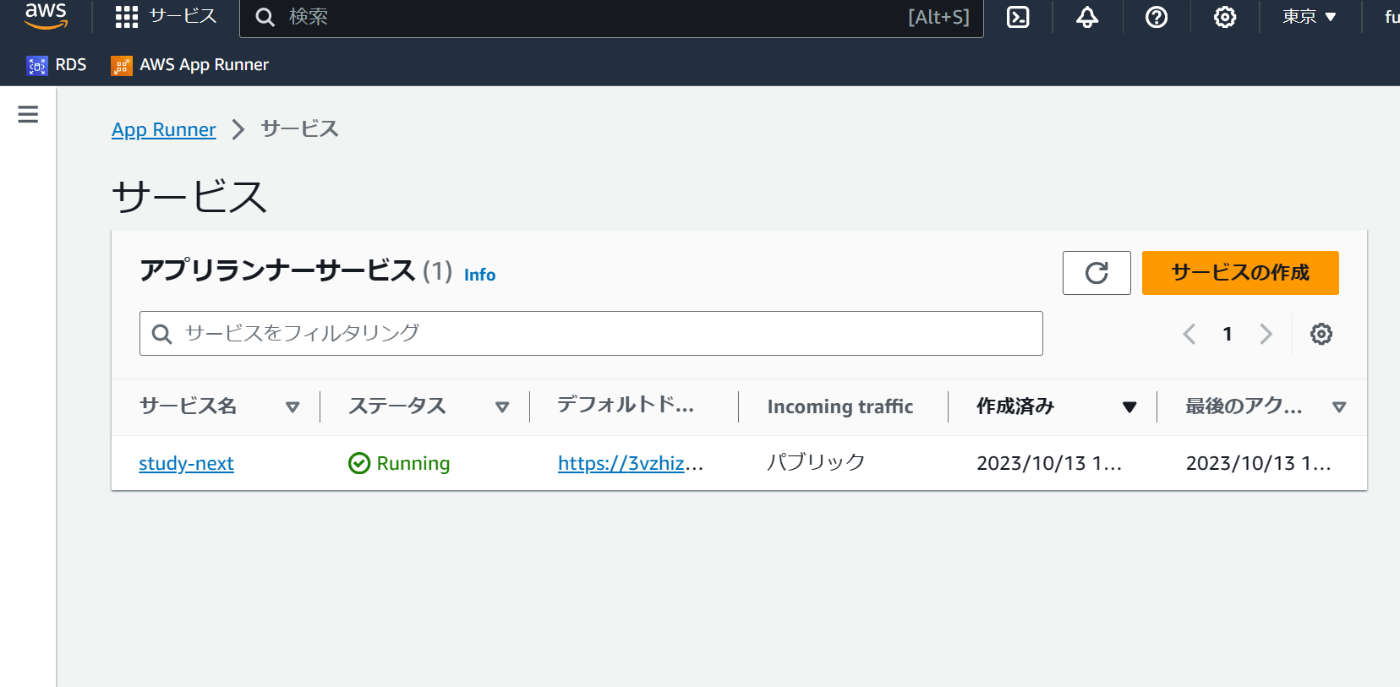Screen dimensions: 1400x687
Task: Click the サービスの作成 button
Action: (1240, 273)
